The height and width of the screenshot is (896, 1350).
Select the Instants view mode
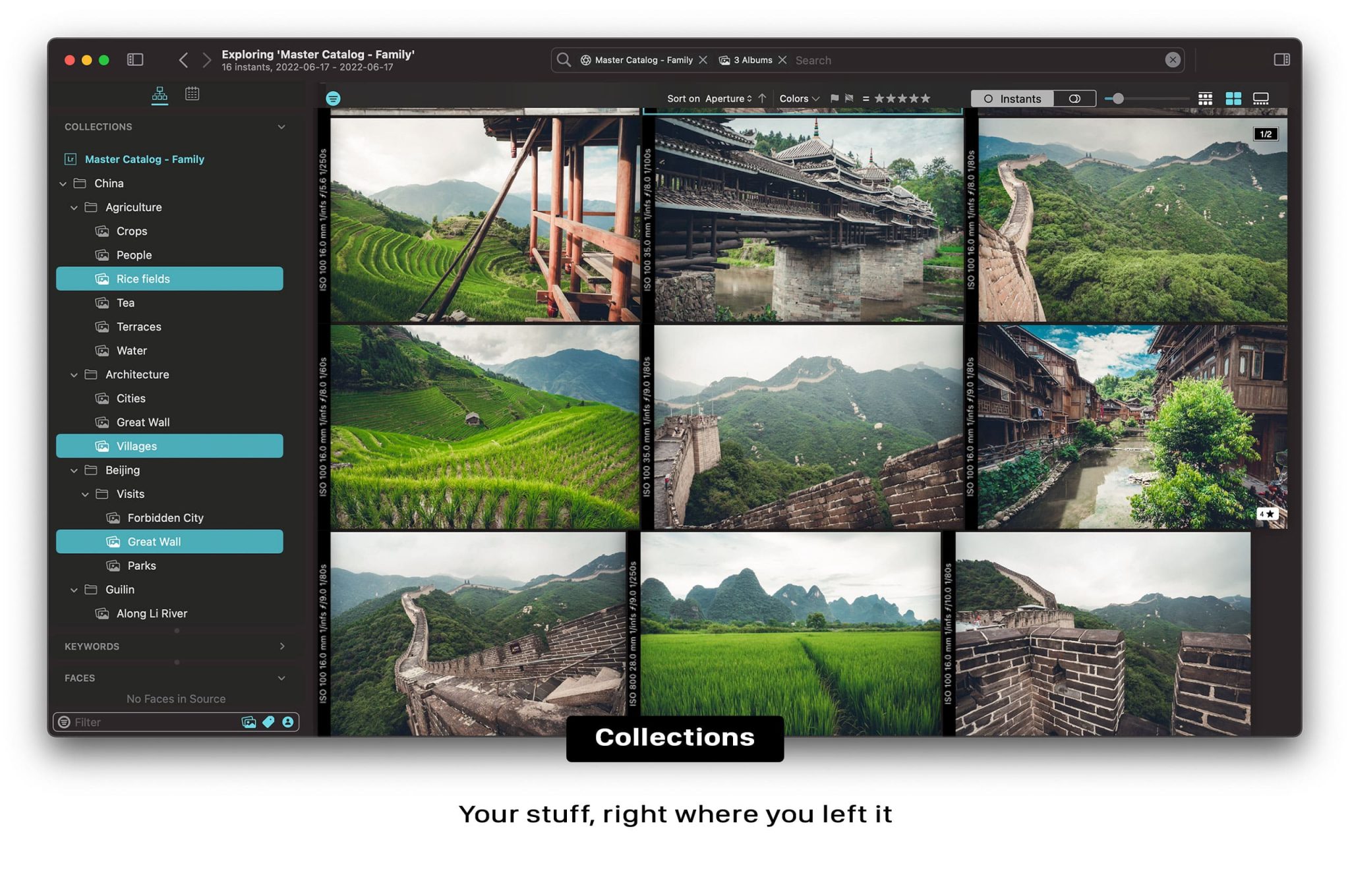(x=1012, y=99)
